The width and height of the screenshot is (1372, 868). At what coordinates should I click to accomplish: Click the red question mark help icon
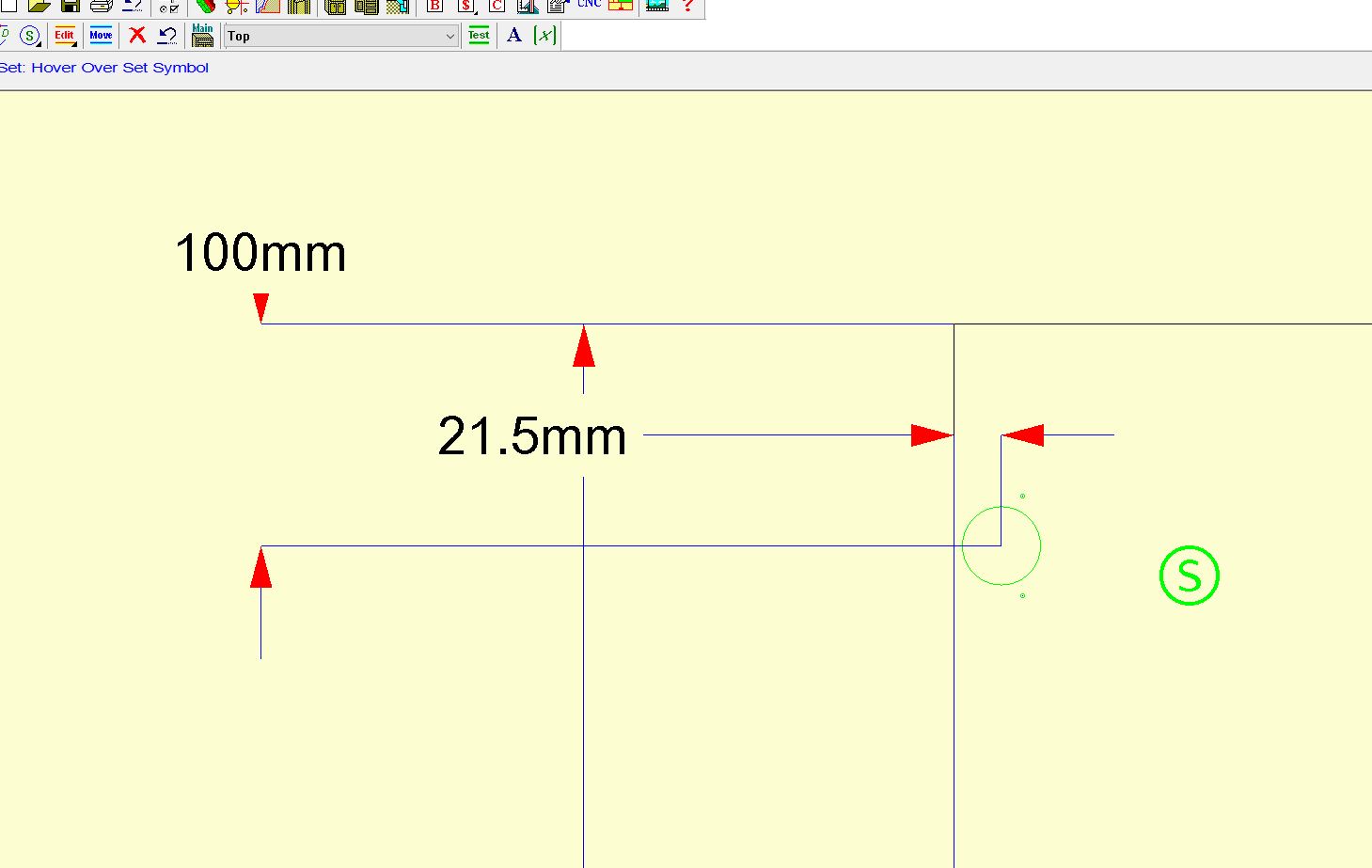[x=687, y=6]
